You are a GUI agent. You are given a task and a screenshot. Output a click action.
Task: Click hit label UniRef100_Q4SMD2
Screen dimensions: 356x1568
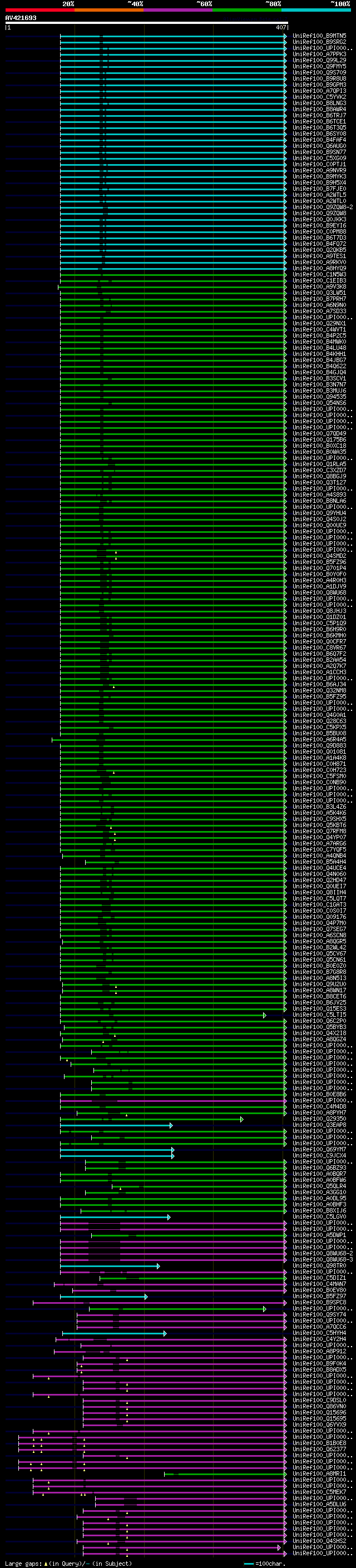click(319, 556)
